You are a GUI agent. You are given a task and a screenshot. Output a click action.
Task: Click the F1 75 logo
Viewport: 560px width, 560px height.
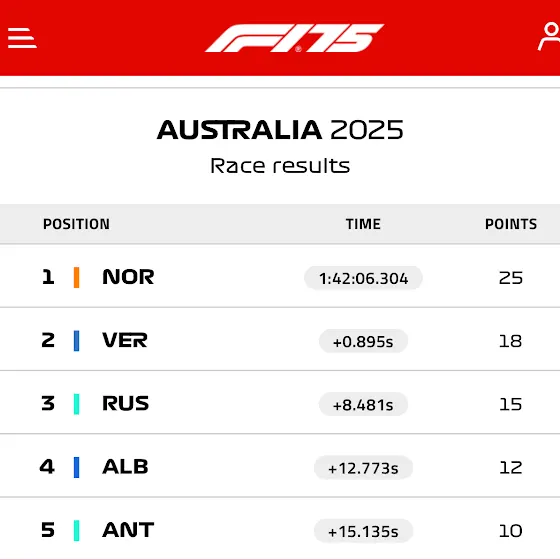tap(294, 38)
